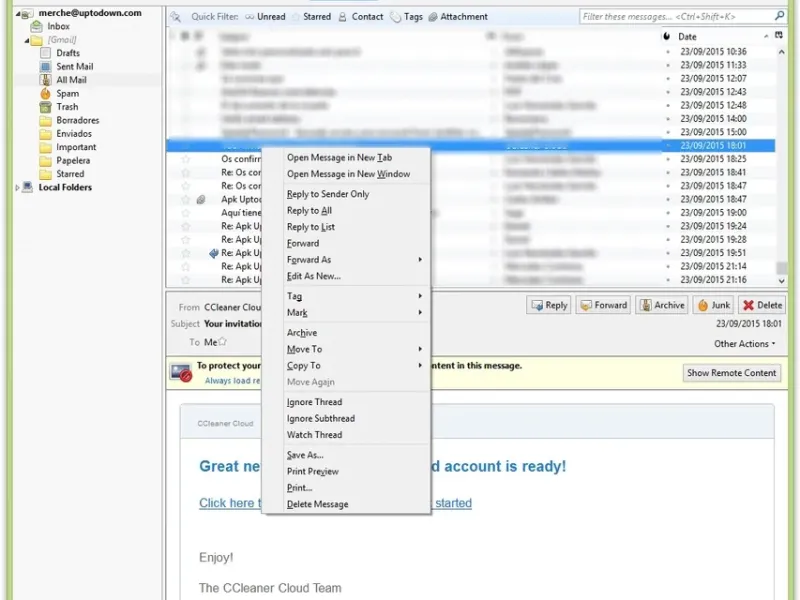The width and height of the screenshot is (800, 600).
Task: Click the replied arrow icon on Re: Apk row
Action: 214,253
